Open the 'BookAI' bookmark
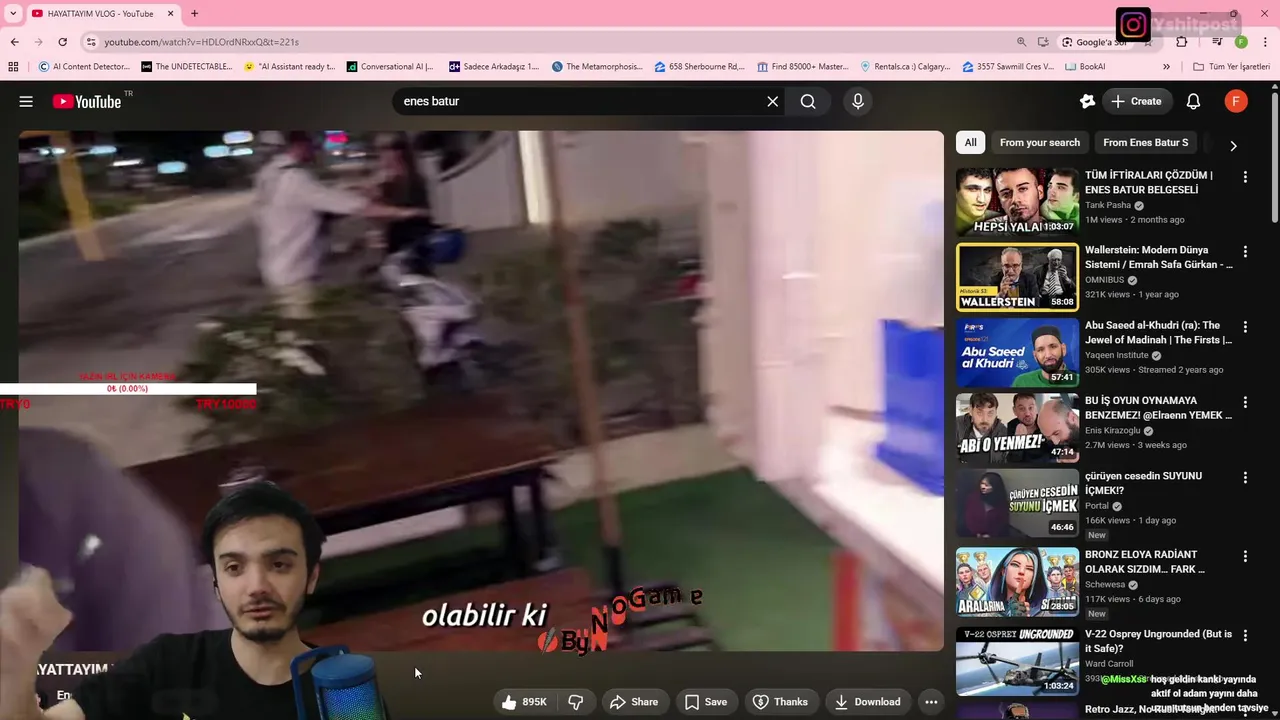This screenshot has width=1280, height=720. (x=1085, y=67)
